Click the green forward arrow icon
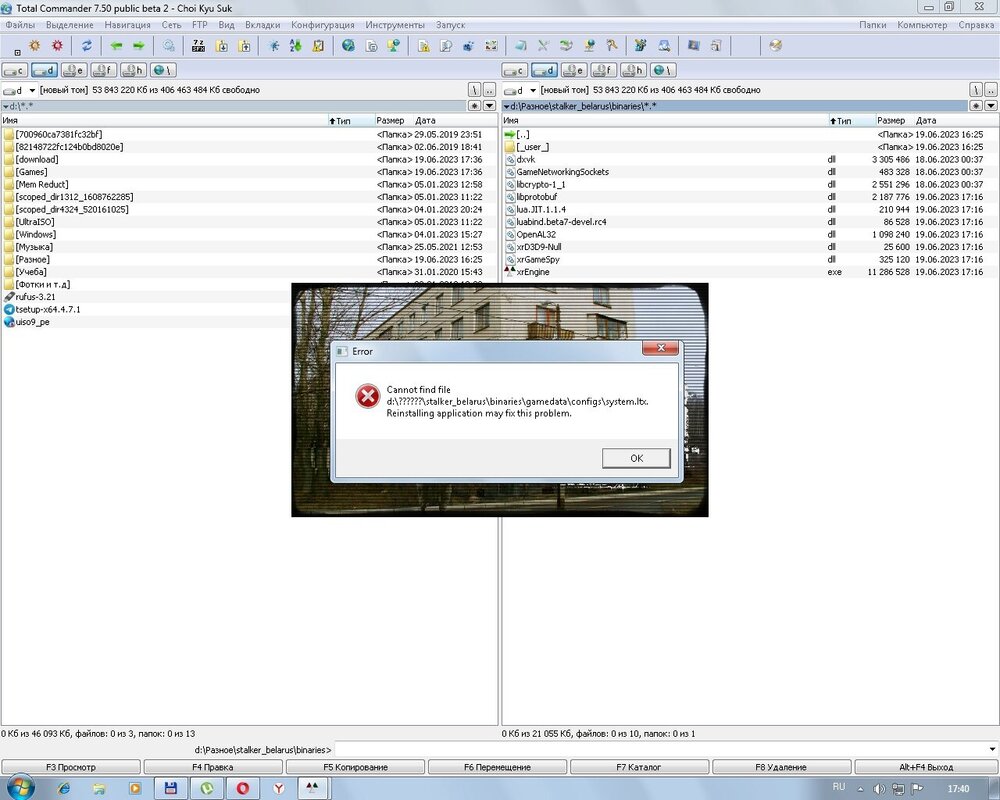Image resolution: width=1000 pixels, height=800 pixels. 139,45
